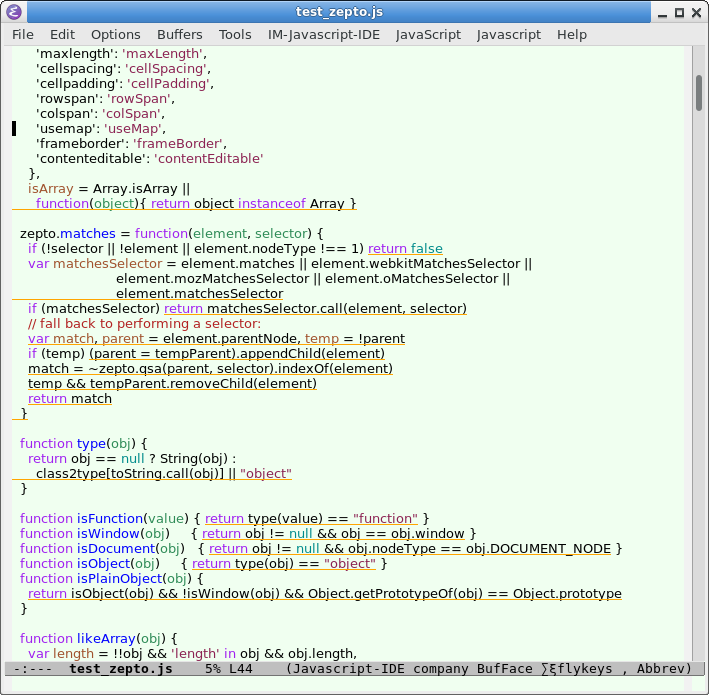Click 'Abbrev' minor mode indicator
Screen dimensions: 709x695
coord(661,669)
